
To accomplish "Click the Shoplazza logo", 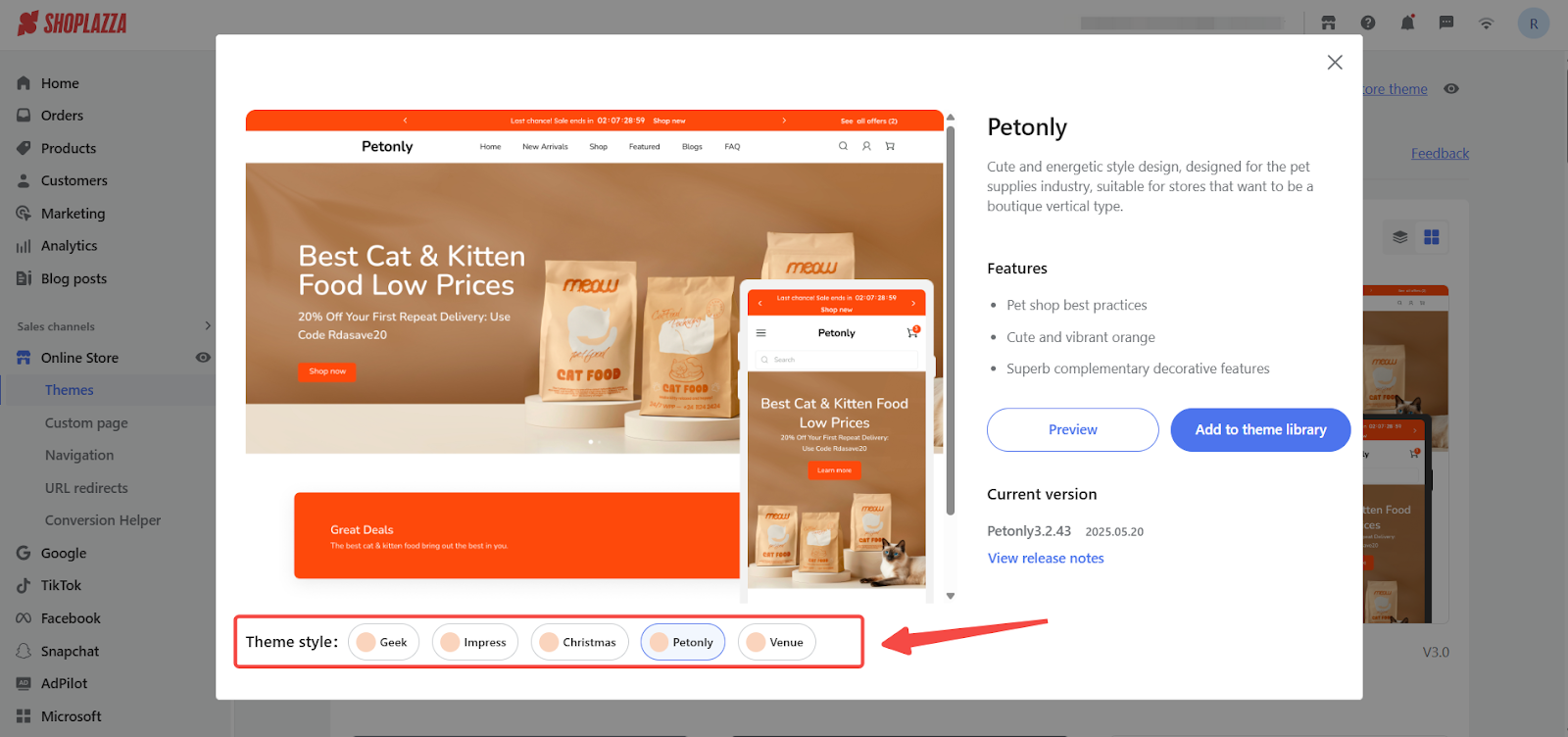I will click(x=73, y=23).
